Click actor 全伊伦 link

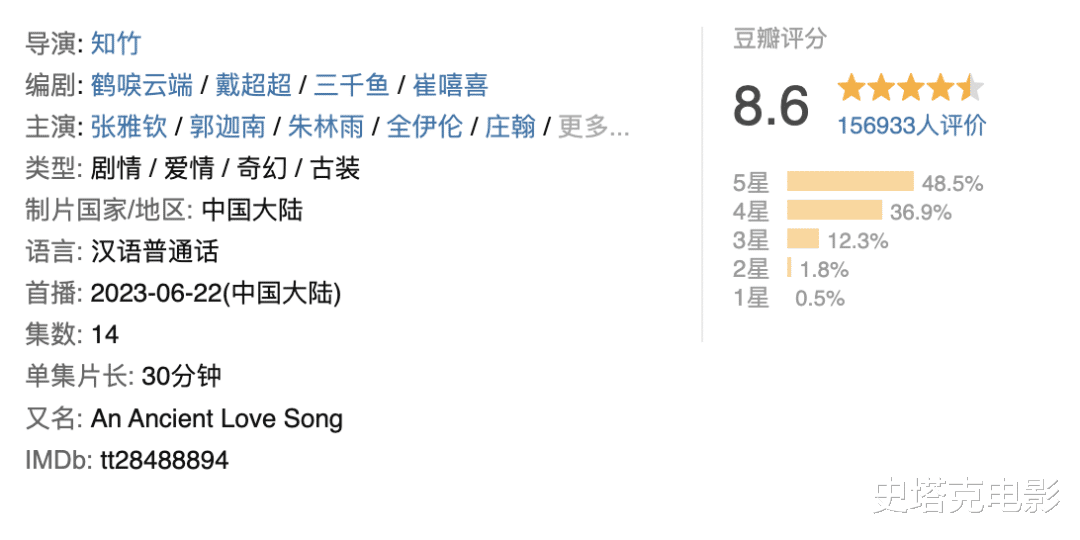(424, 127)
